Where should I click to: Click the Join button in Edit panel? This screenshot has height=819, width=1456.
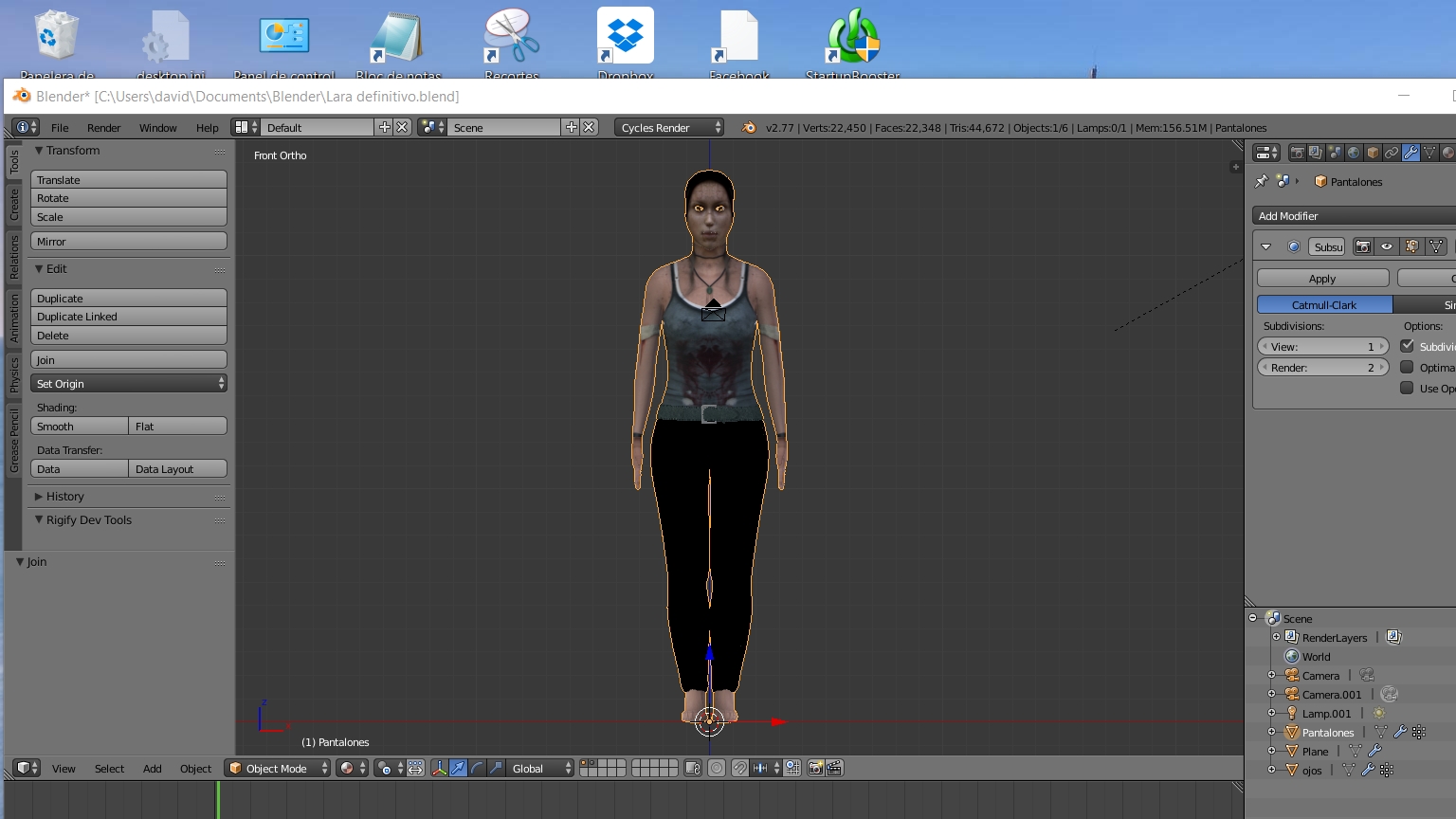[129, 359]
